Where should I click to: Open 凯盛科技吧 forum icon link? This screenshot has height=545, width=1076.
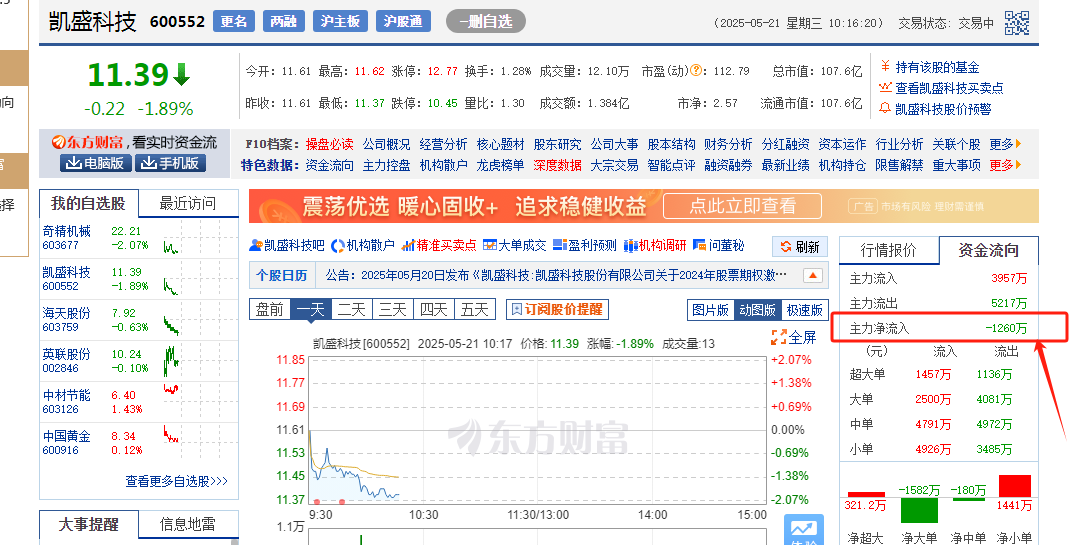[287, 246]
